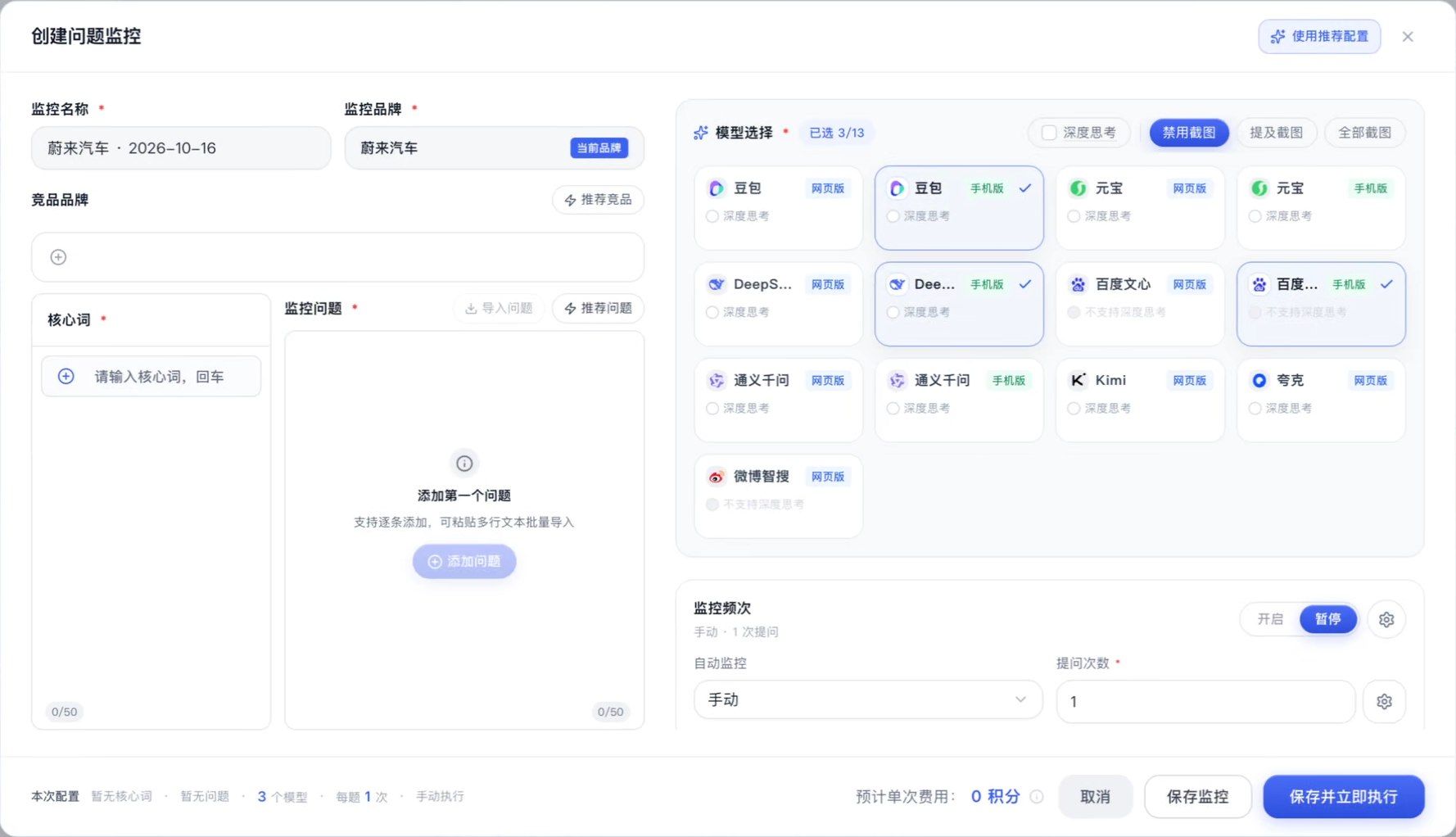Open the 自动监控 手动 dropdown
Image resolution: width=1456 pixels, height=837 pixels.
click(x=868, y=700)
